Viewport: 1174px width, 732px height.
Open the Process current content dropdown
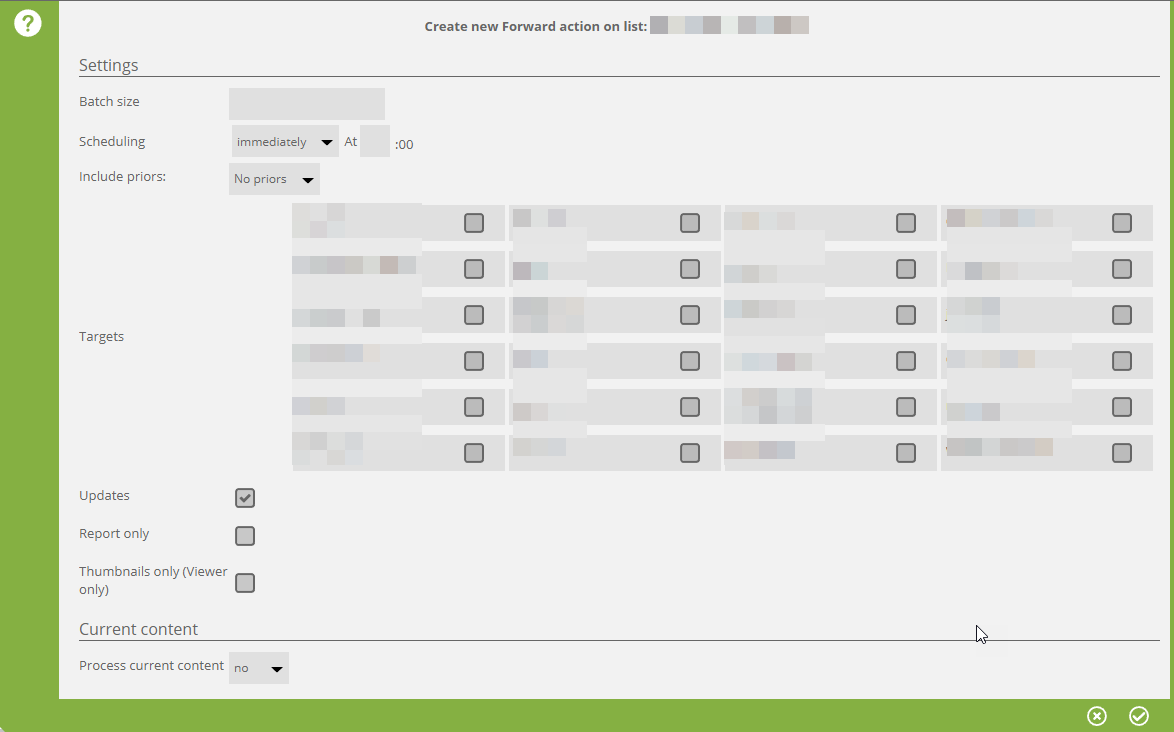tap(259, 668)
